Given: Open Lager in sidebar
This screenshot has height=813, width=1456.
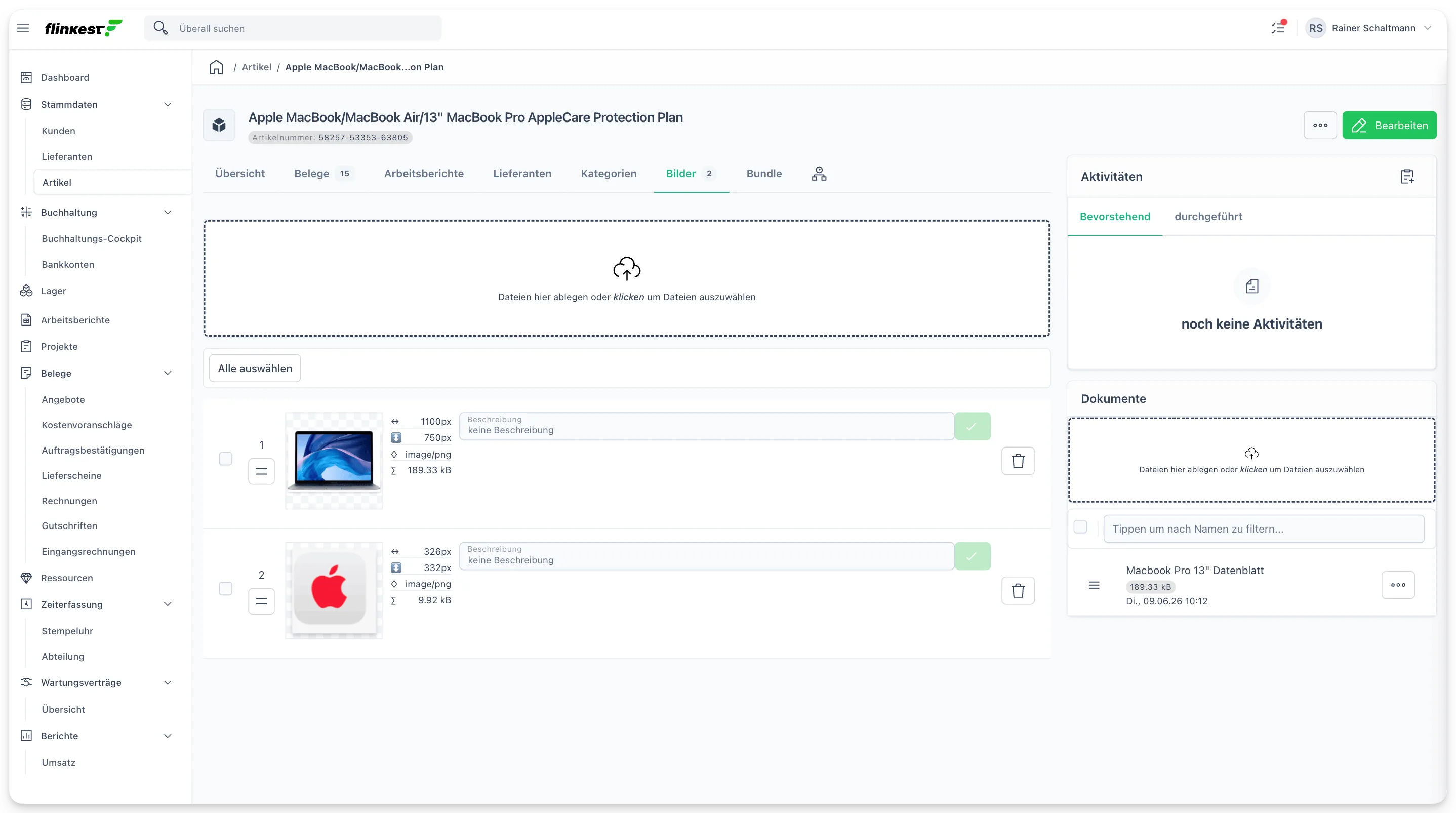Looking at the screenshot, I should [x=53, y=291].
